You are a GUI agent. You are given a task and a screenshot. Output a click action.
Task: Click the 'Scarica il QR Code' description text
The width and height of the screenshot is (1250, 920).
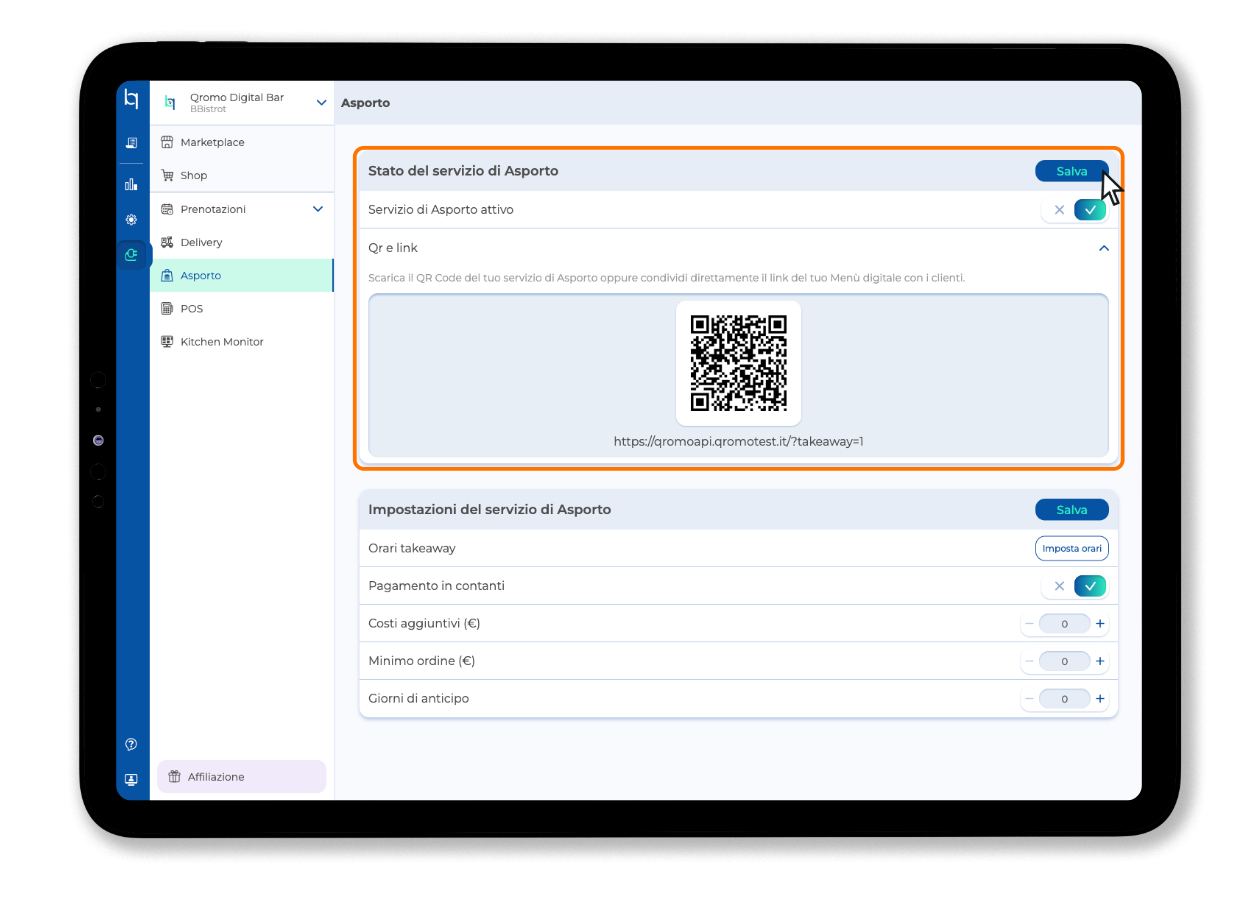(x=667, y=277)
